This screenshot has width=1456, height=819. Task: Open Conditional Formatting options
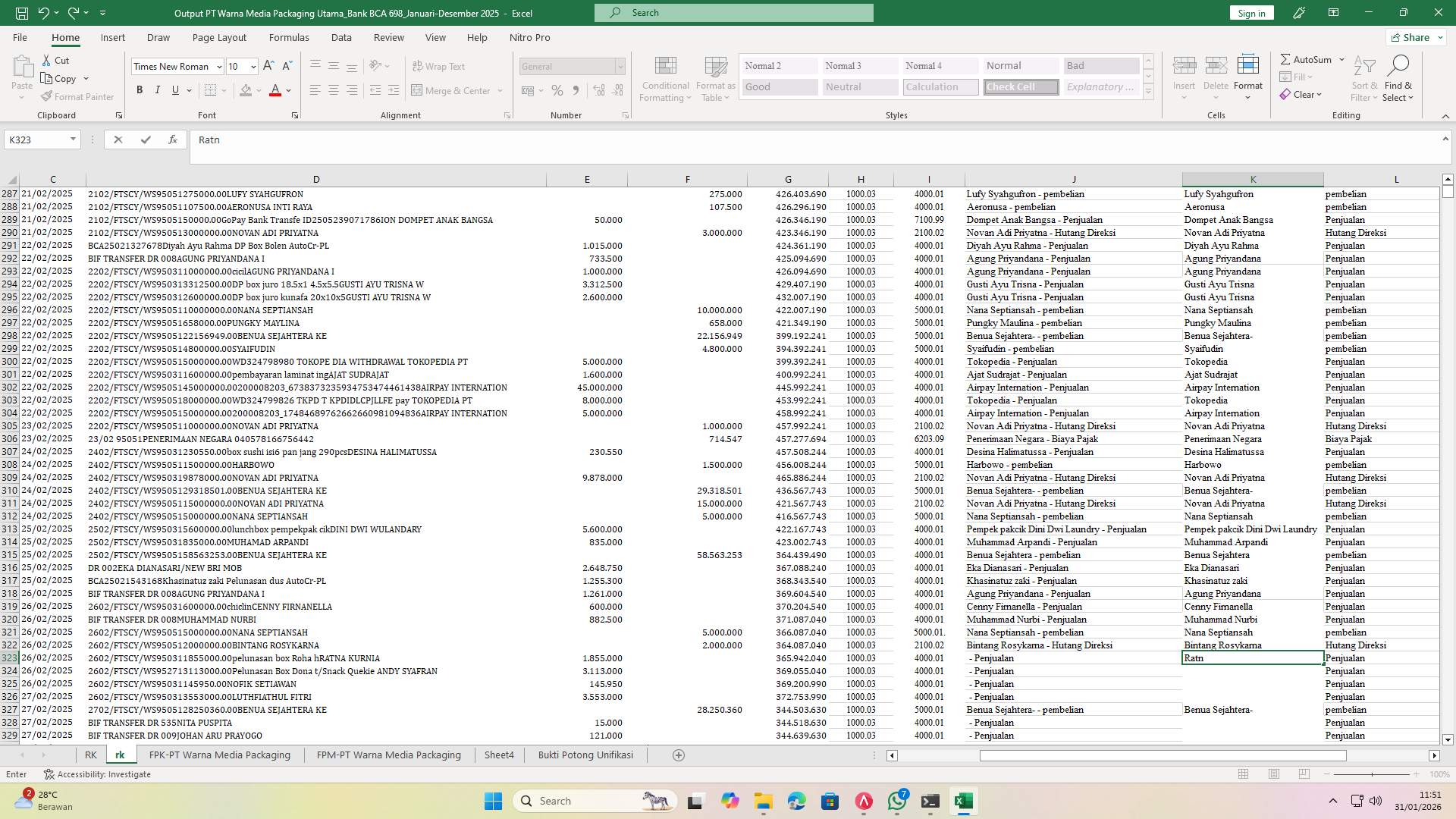pyautogui.click(x=665, y=78)
